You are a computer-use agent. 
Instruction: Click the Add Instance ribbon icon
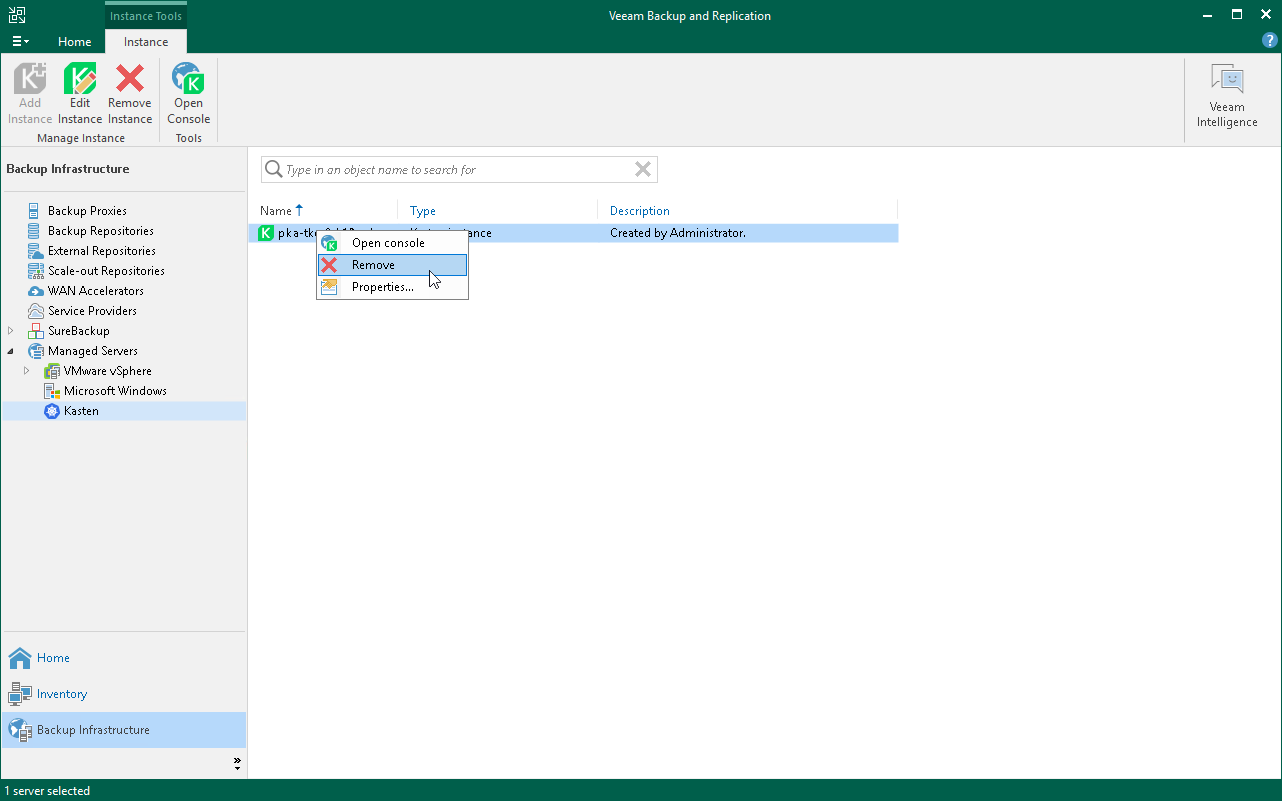30,93
